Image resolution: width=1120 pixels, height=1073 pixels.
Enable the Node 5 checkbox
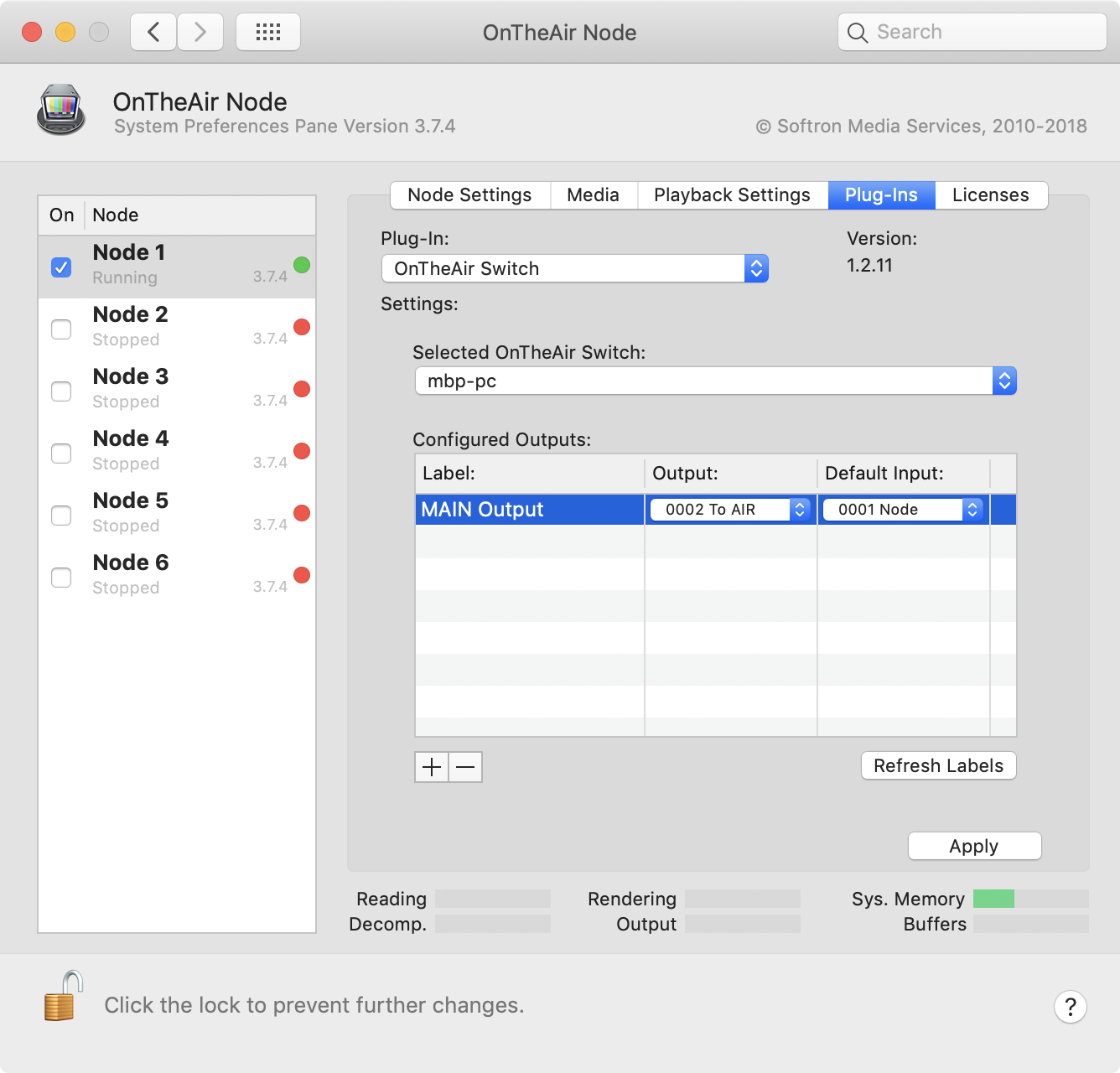pos(61,516)
